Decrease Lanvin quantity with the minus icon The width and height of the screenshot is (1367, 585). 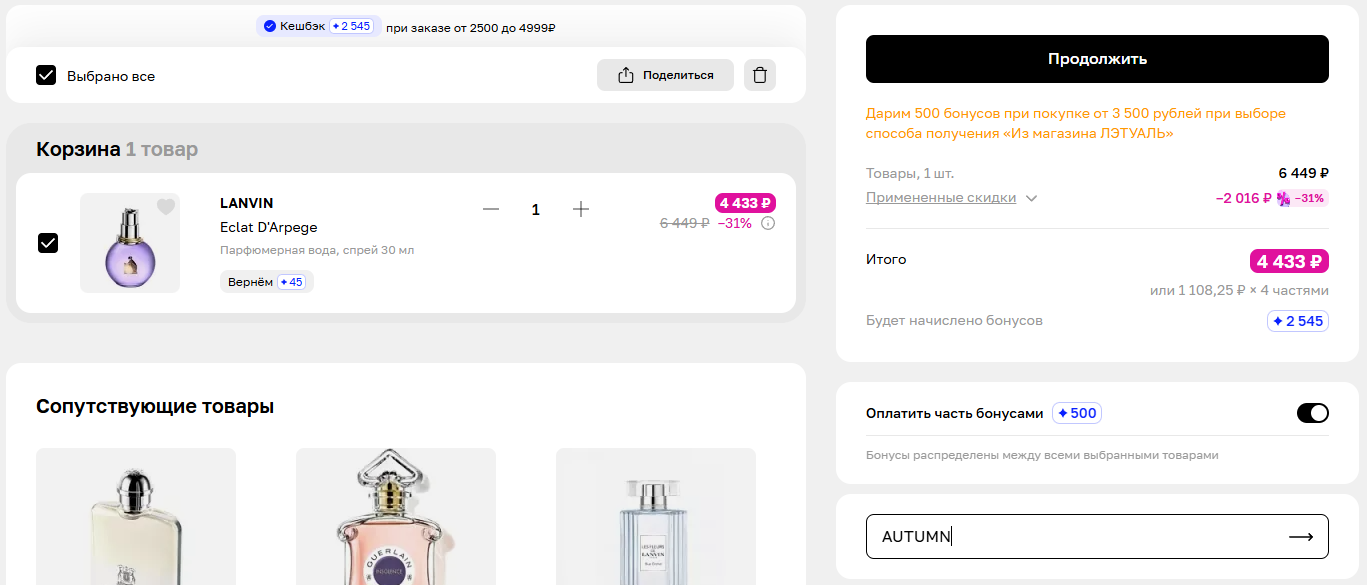490,209
